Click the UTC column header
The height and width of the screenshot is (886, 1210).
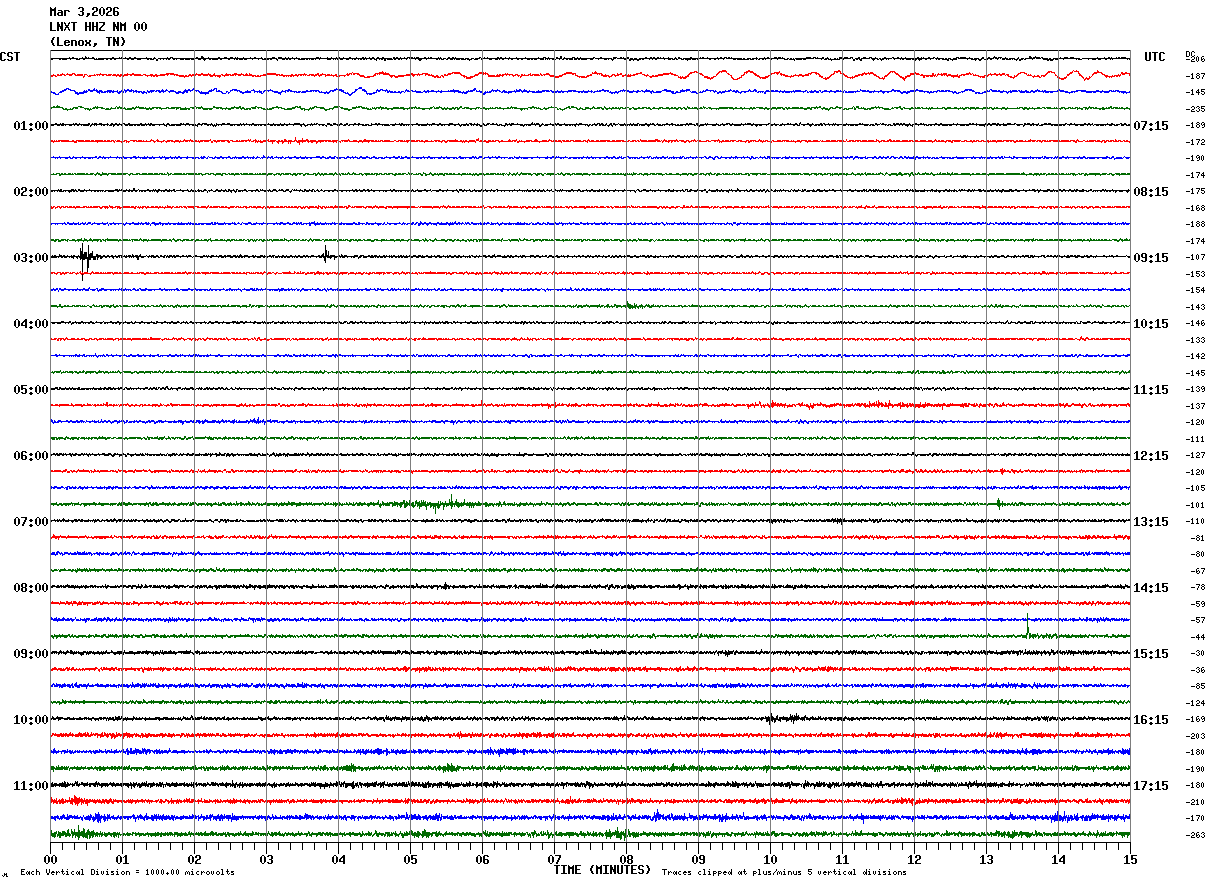point(1155,57)
